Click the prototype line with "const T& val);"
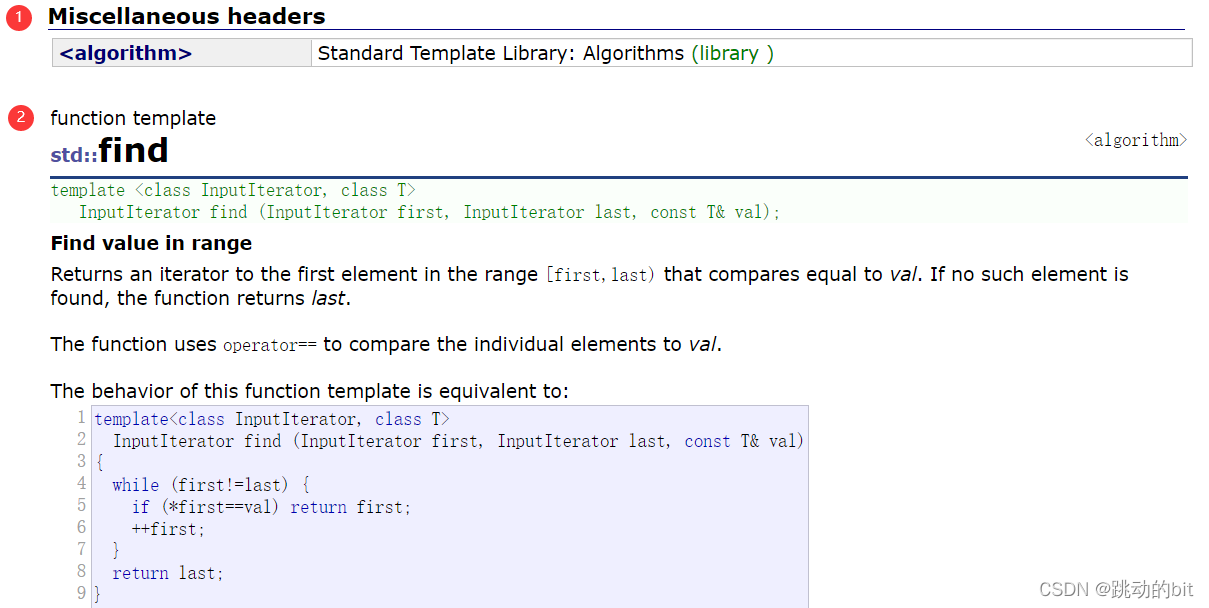The height and width of the screenshot is (608, 1209). pos(429,212)
